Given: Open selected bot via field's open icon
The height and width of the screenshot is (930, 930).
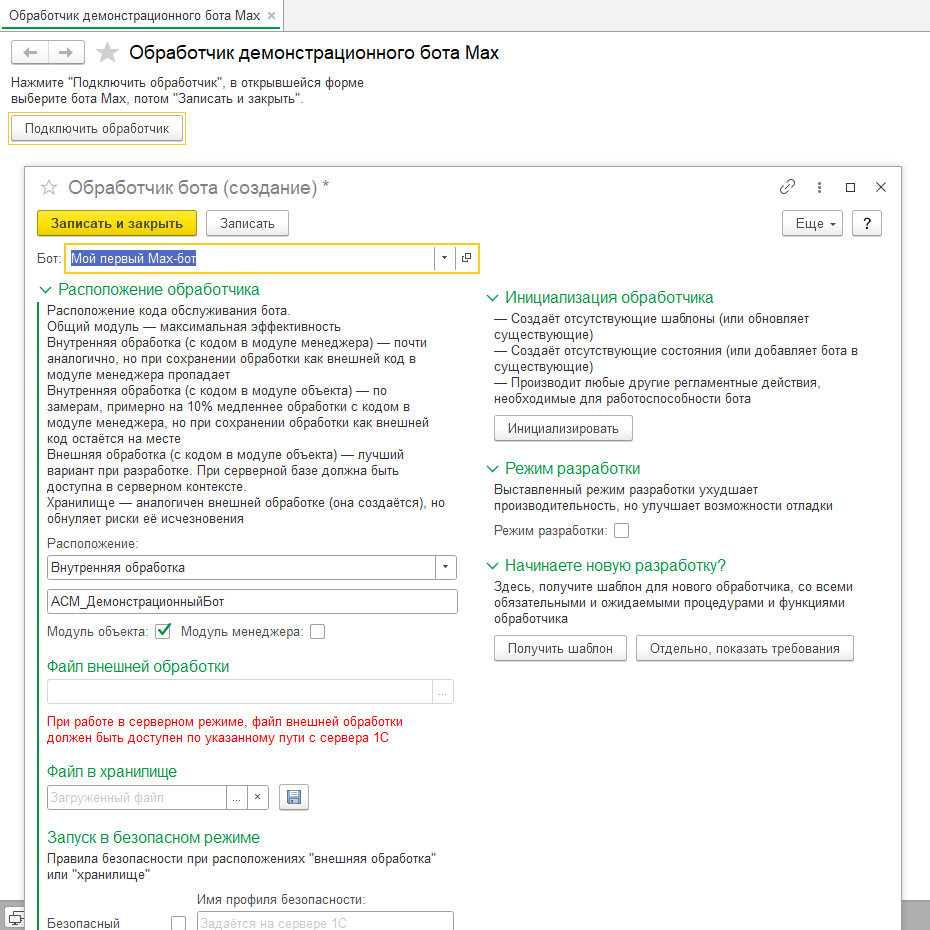Looking at the screenshot, I should click(466, 258).
